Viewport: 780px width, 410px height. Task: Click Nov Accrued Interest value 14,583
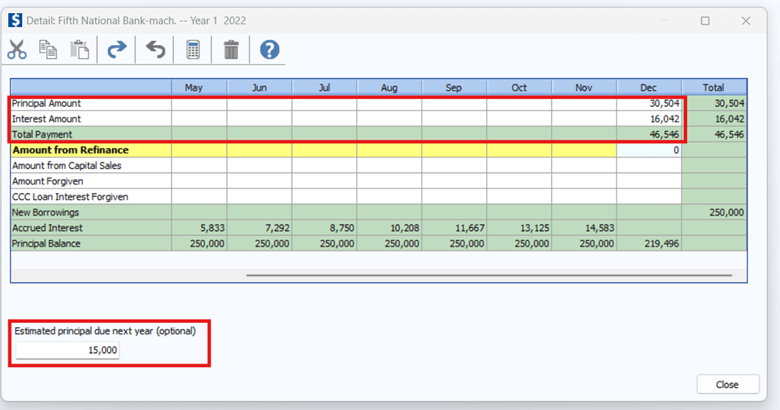584,228
